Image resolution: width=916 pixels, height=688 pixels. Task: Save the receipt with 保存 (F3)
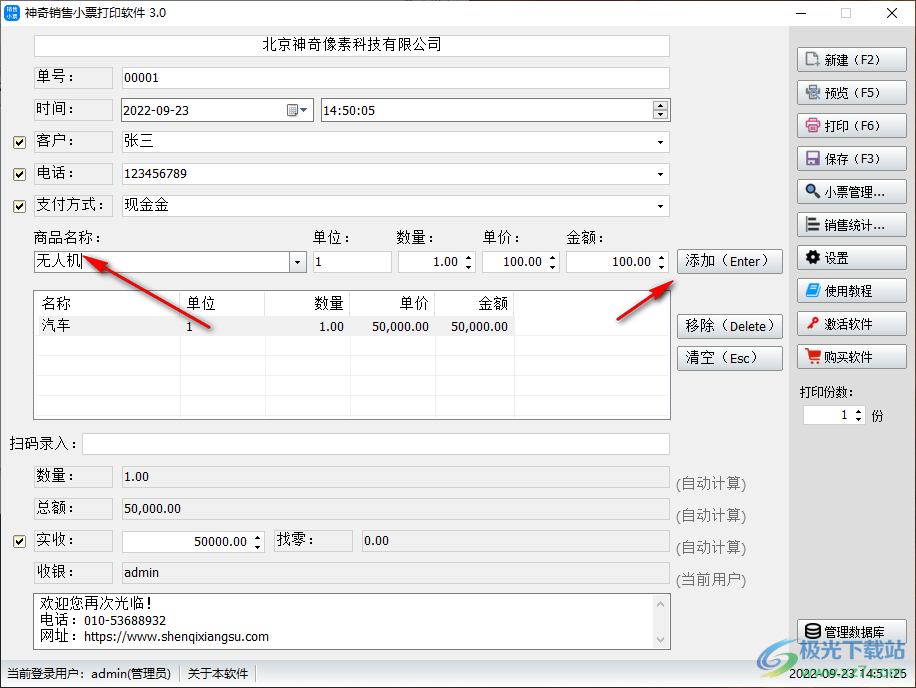pos(851,159)
